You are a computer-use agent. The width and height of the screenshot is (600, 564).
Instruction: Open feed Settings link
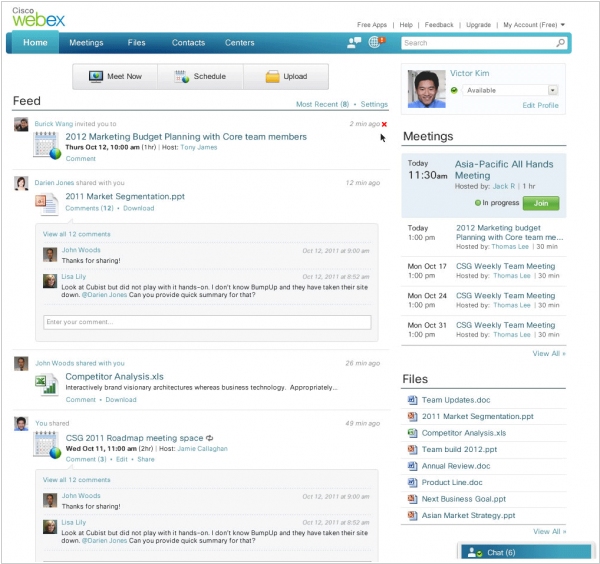click(374, 104)
